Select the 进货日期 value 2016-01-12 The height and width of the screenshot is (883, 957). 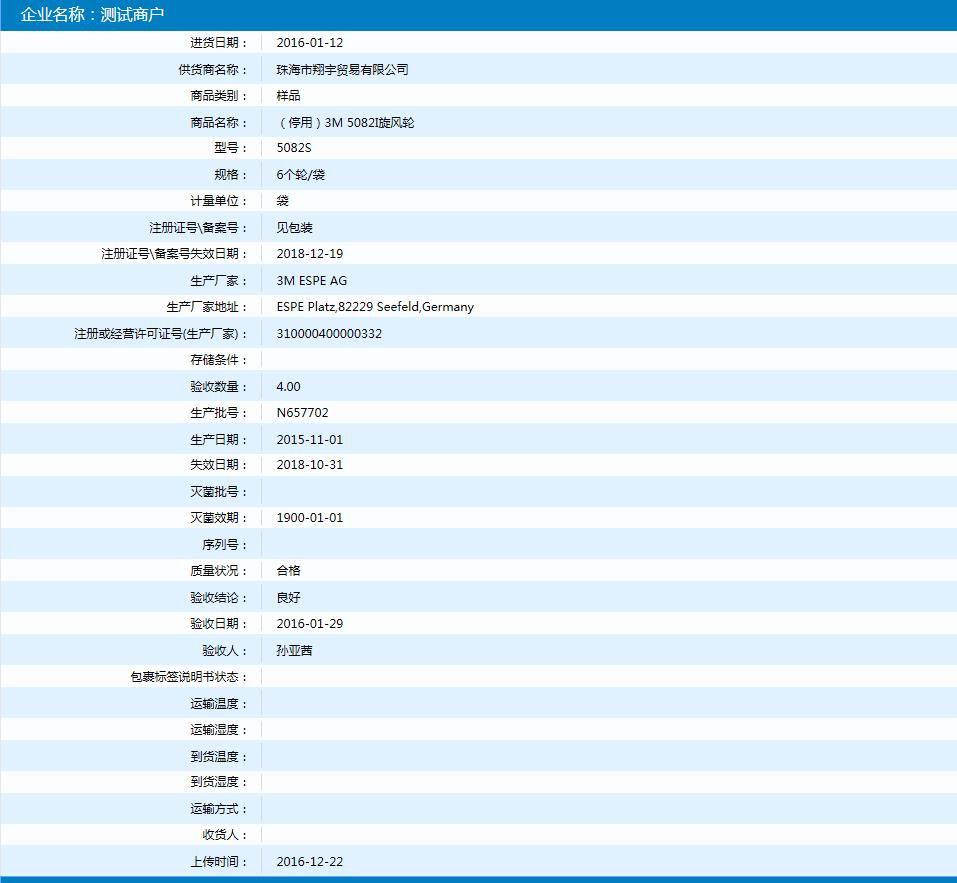pyautogui.click(x=309, y=43)
